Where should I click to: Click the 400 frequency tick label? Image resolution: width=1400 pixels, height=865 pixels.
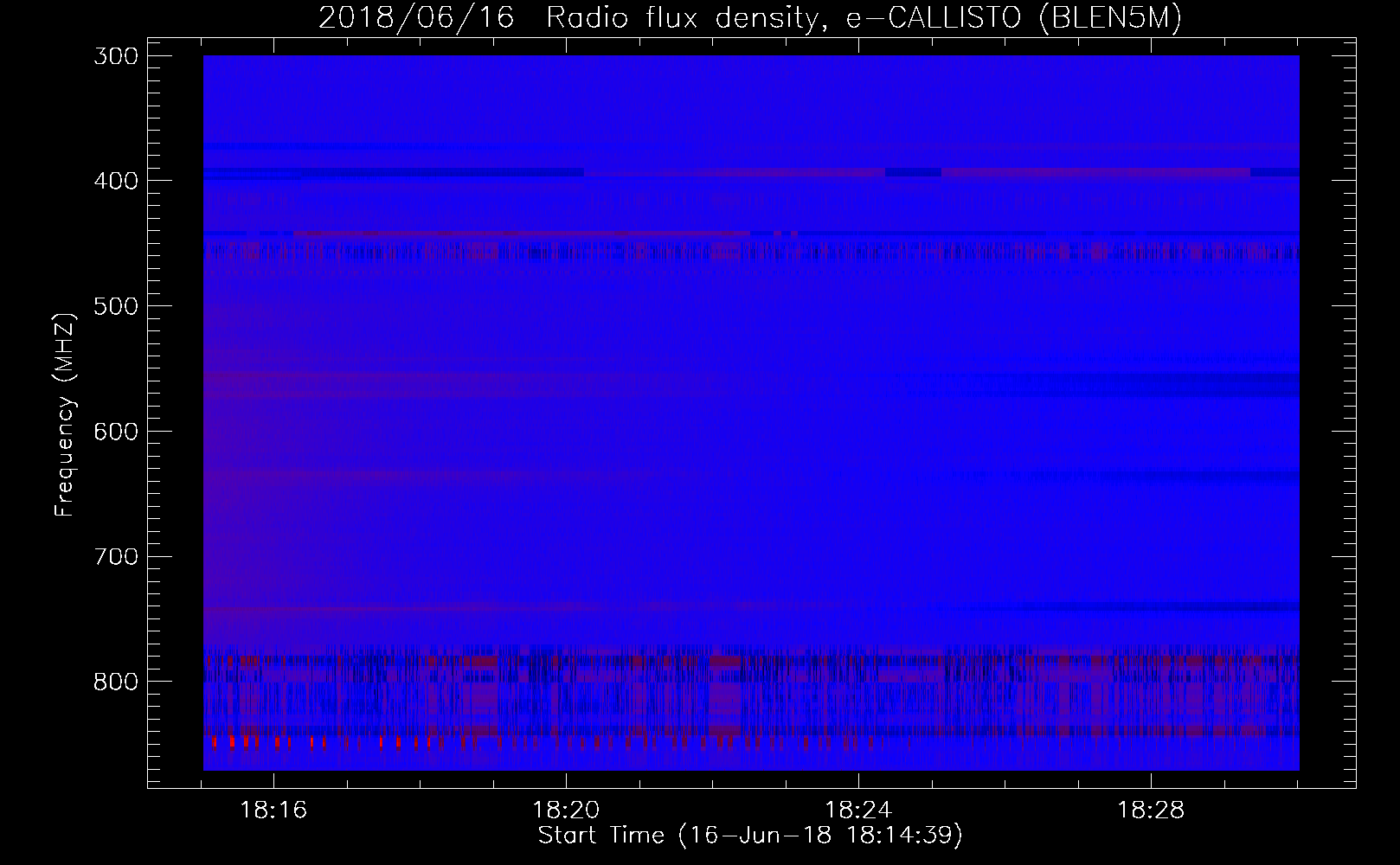116,181
